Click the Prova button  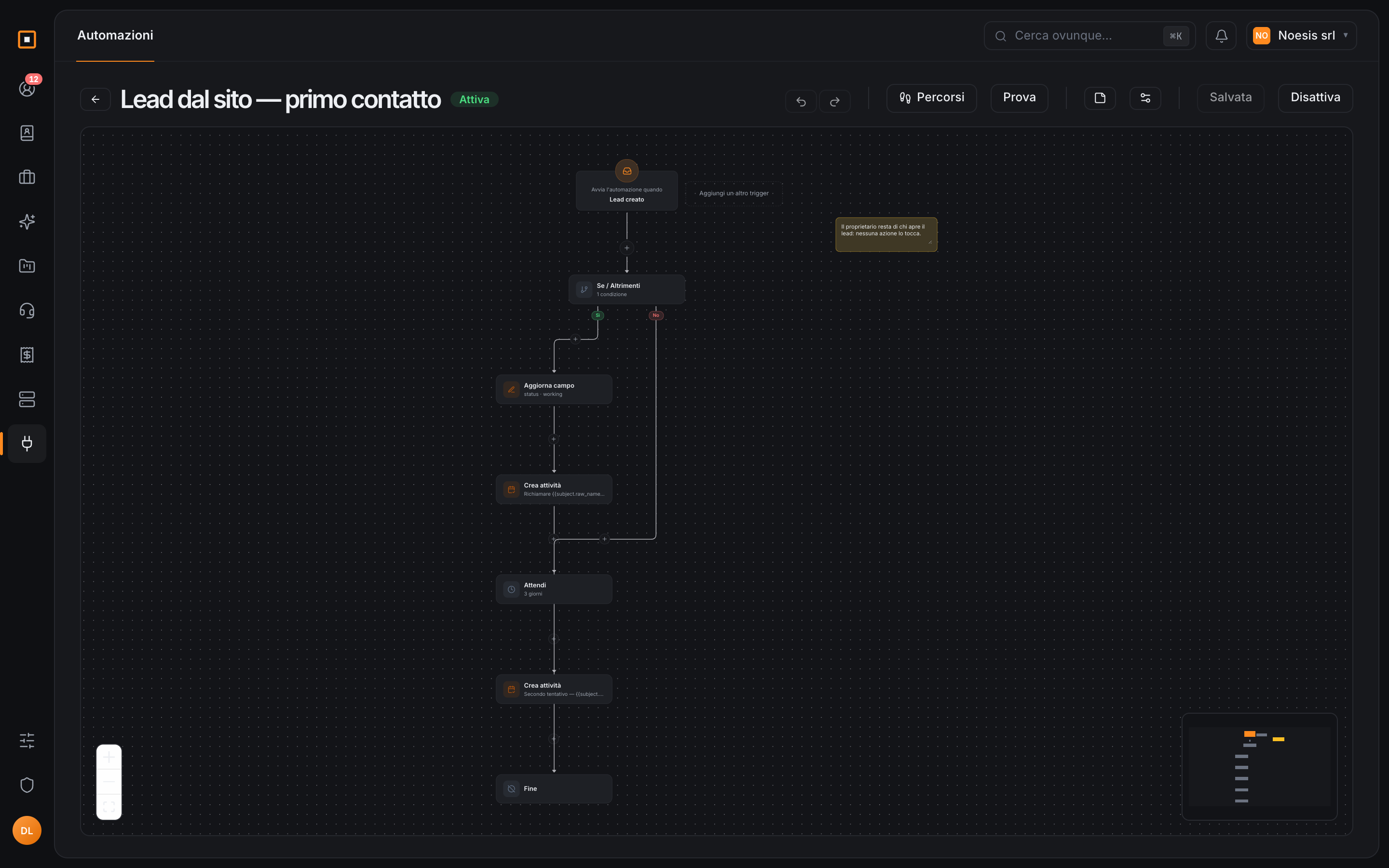[1020, 98]
